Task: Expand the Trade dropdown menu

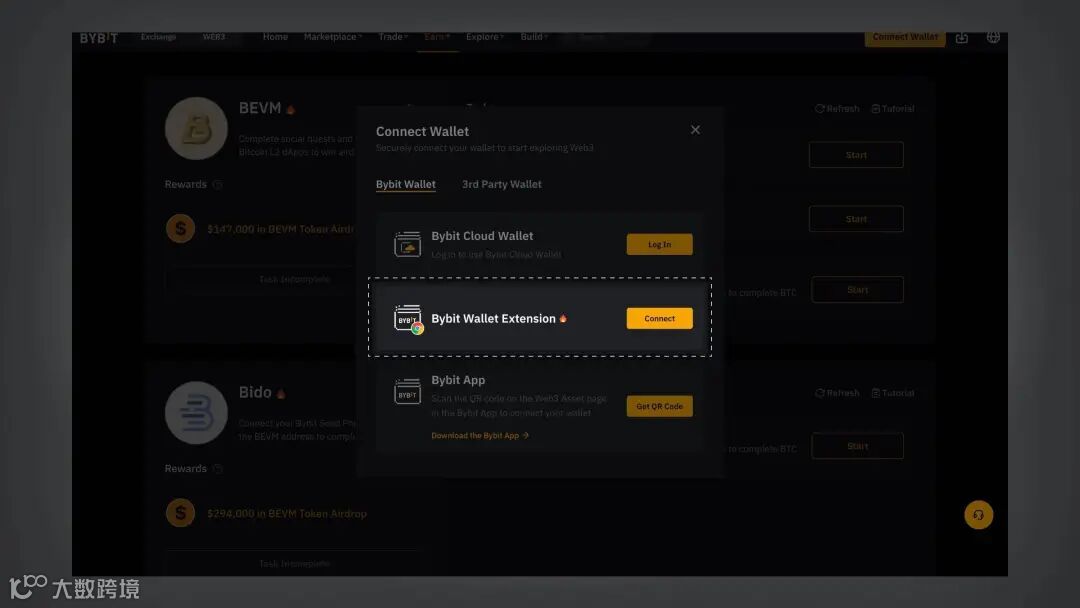Action: 393,37
